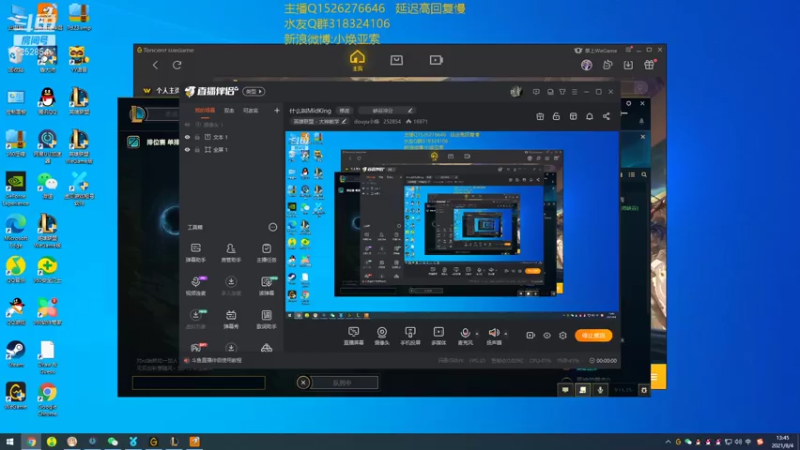Click the League client logo

137,113
